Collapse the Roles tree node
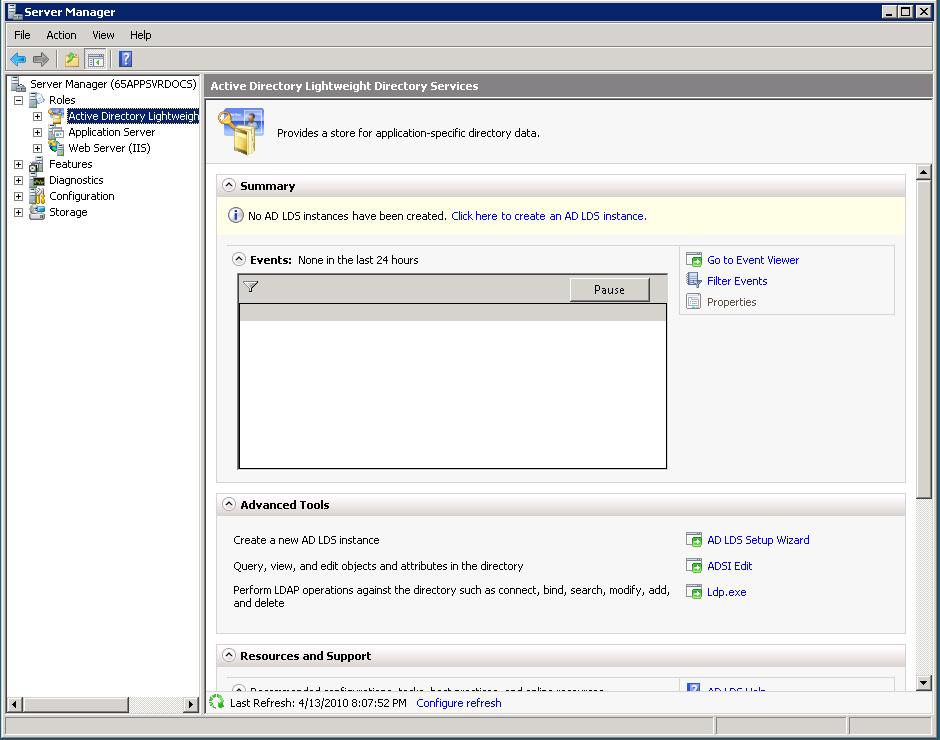This screenshot has height=740, width=940. tap(18, 100)
